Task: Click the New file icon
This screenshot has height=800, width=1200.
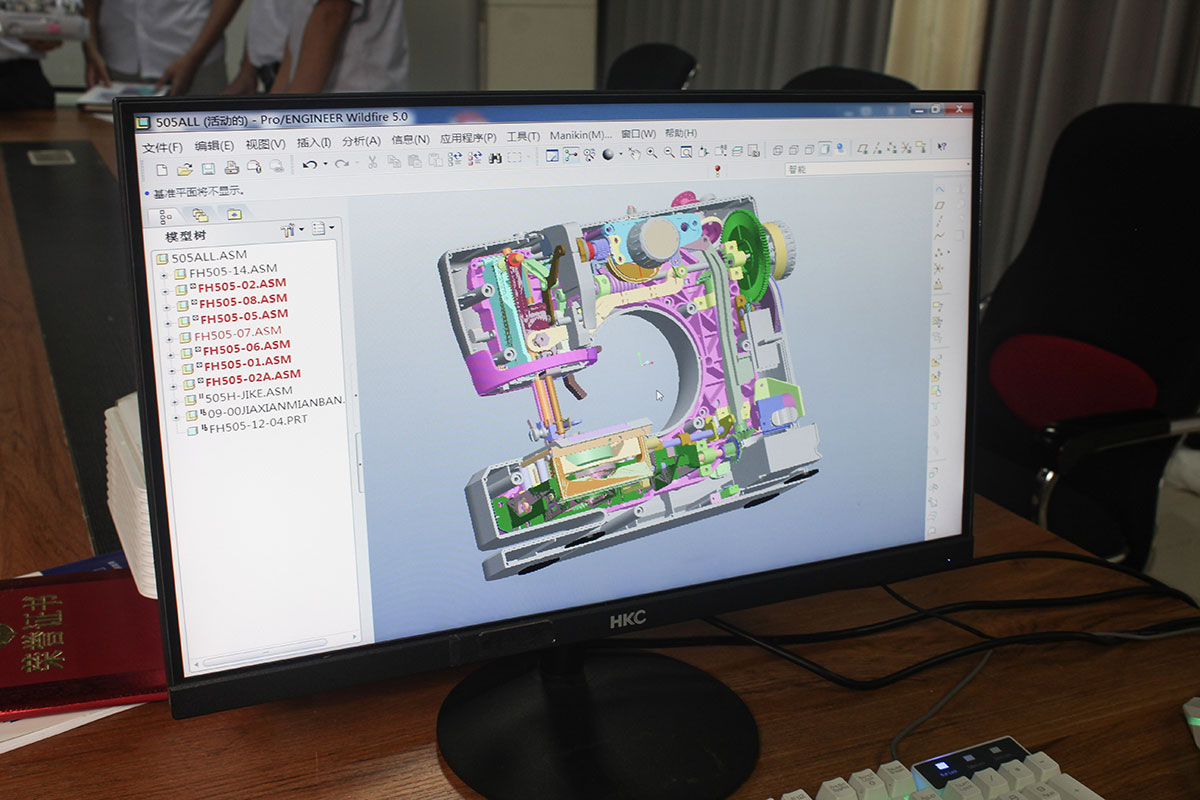Action: click(x=161, y=168)
